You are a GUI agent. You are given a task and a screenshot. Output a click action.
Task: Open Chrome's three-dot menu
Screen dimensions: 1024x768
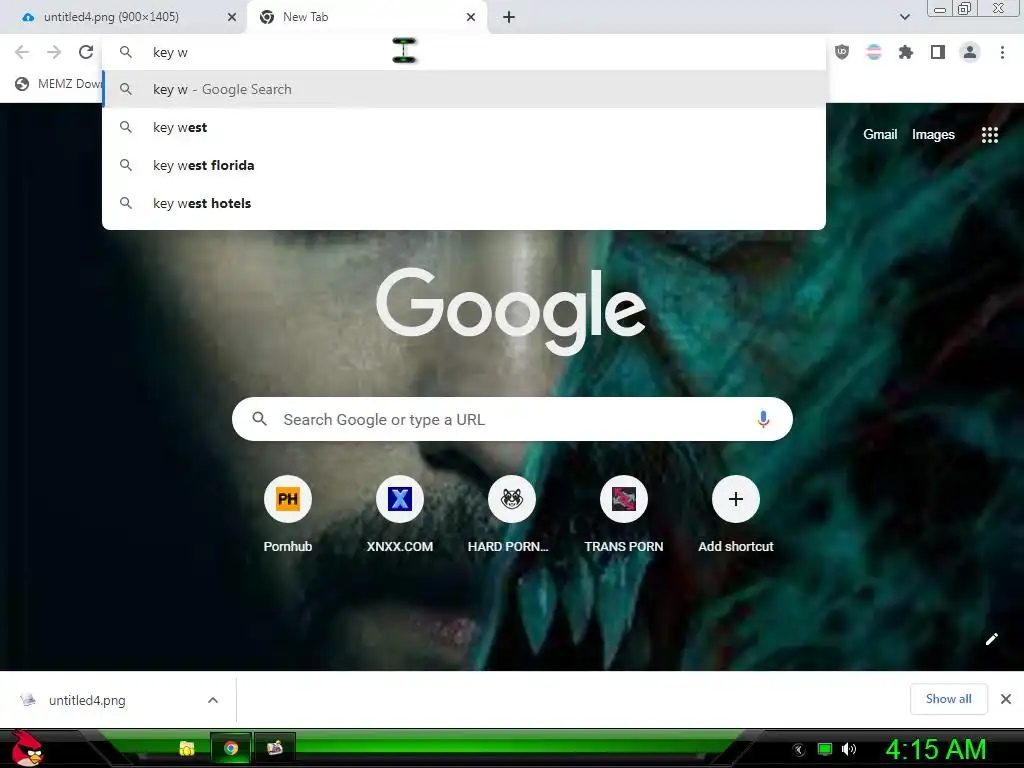pyautogui.click(x=1002, y=52)
